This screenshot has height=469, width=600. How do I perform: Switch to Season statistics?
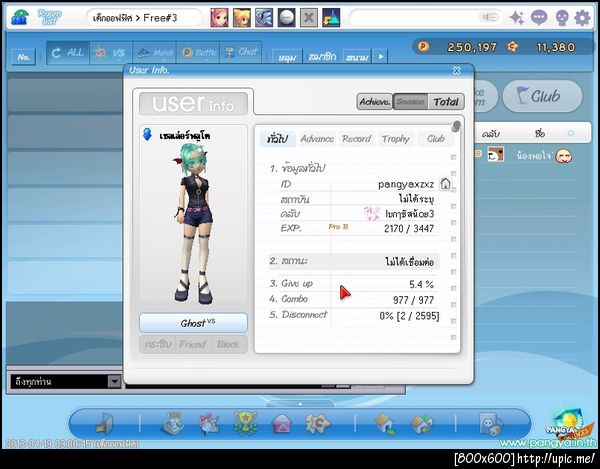[x=410, y=102]
